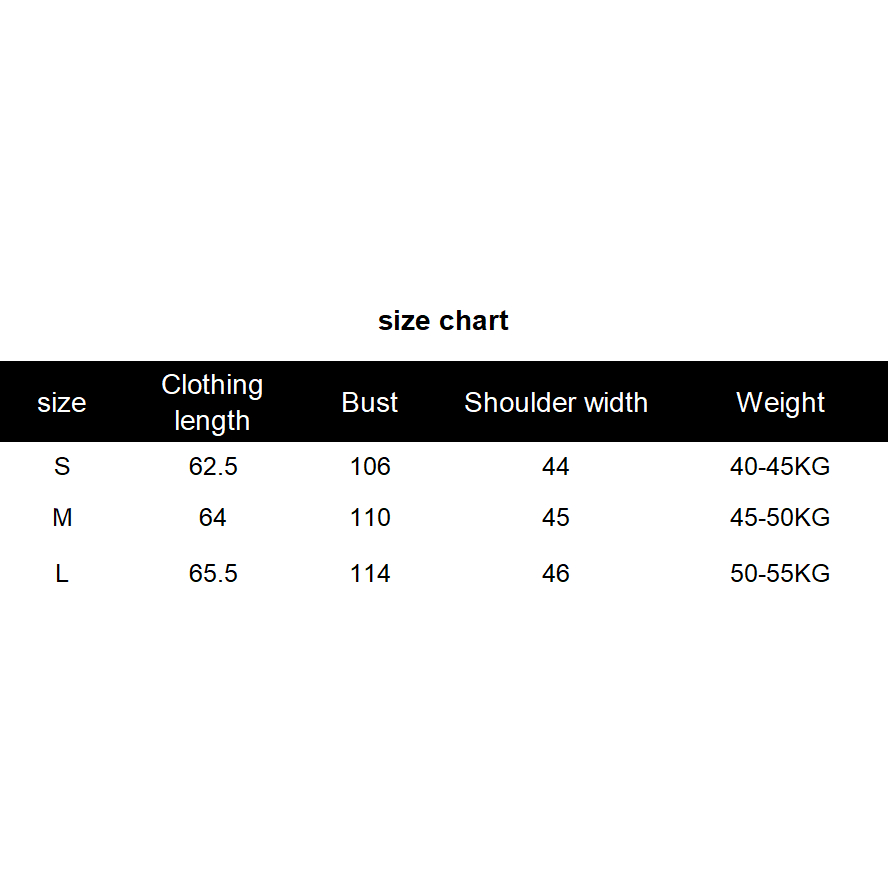
Task: Select the 40-45KG weight cell
Action: [x=780, y=467]
